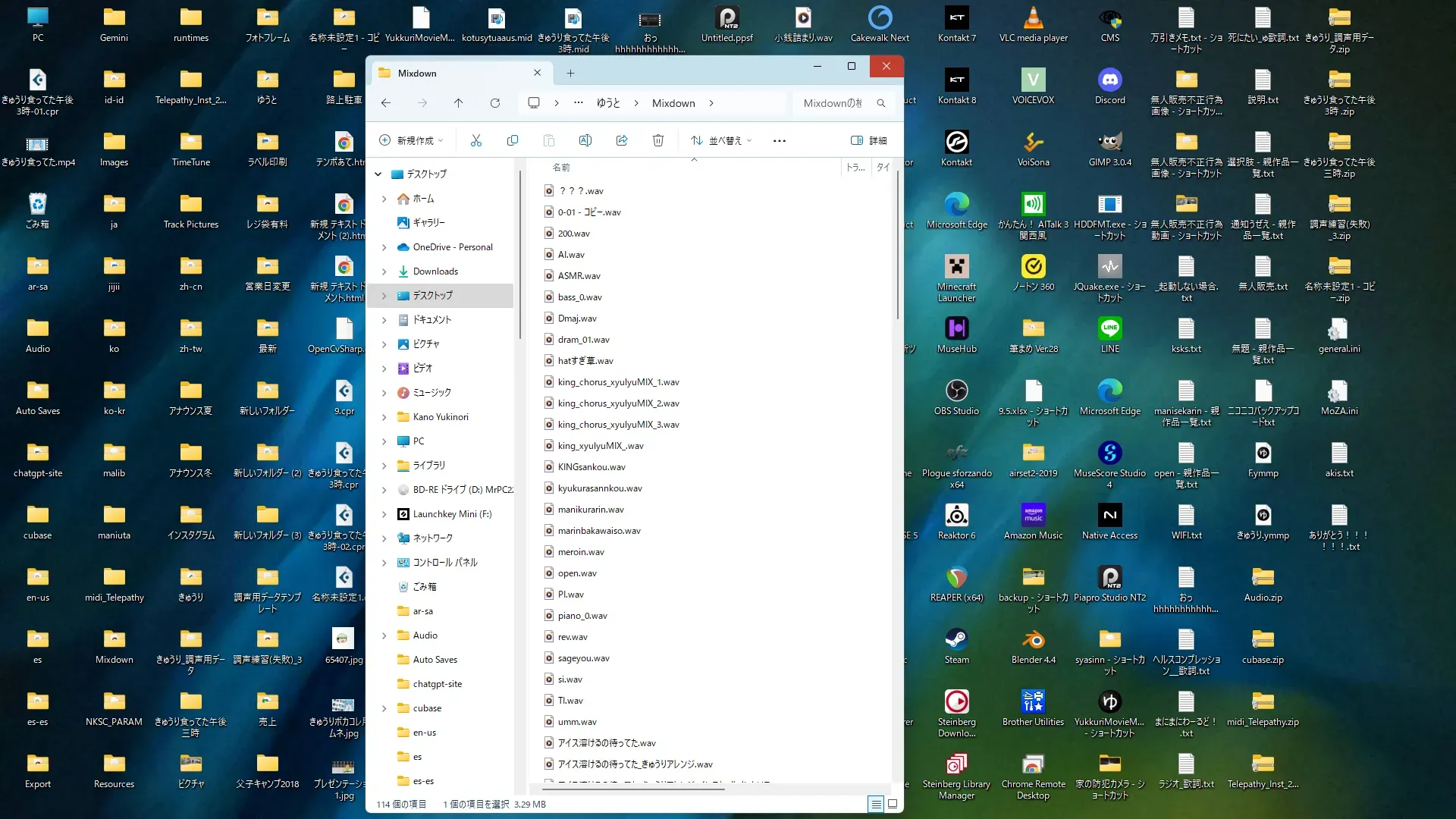Click the 名前 column header
This screenshot has width=1456, height=819.
point(561,168)
